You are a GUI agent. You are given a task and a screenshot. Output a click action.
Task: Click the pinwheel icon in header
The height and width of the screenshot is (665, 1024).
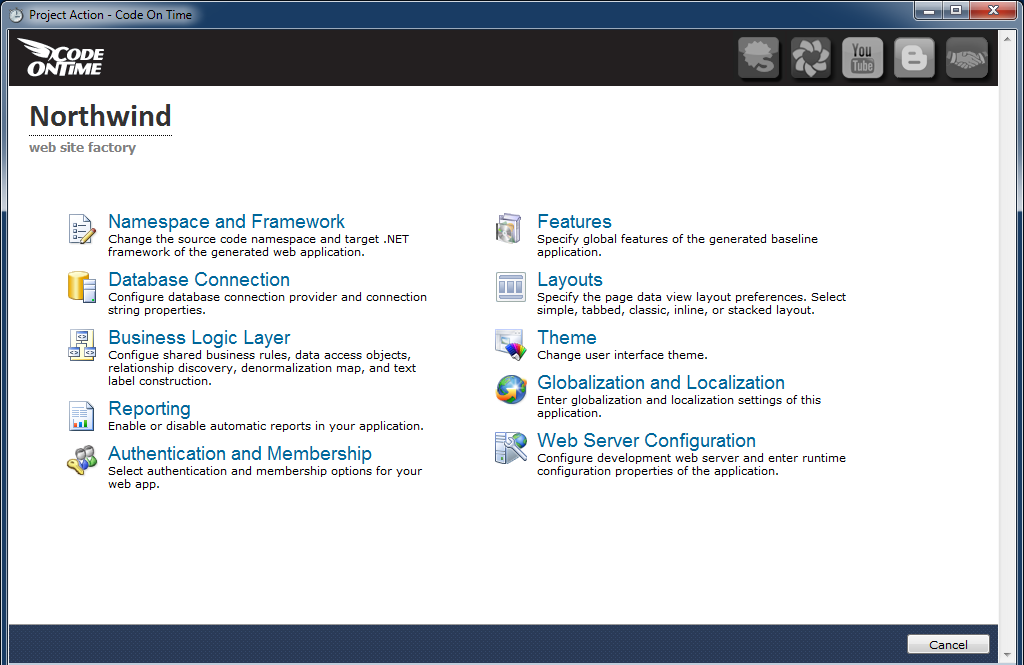tap(810, 58)
